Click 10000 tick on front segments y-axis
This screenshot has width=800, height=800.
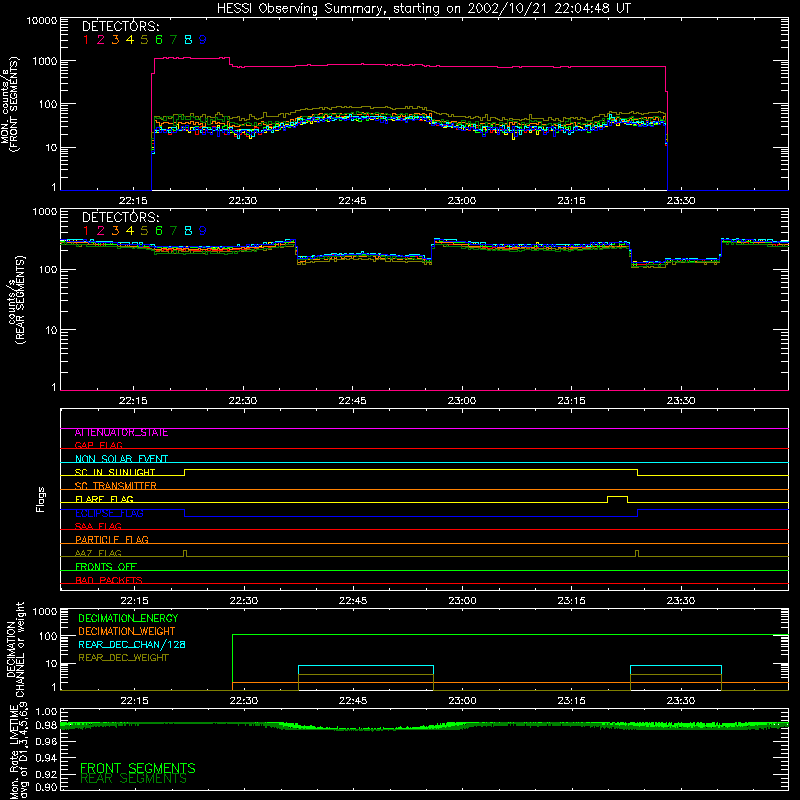coord(41,20)
